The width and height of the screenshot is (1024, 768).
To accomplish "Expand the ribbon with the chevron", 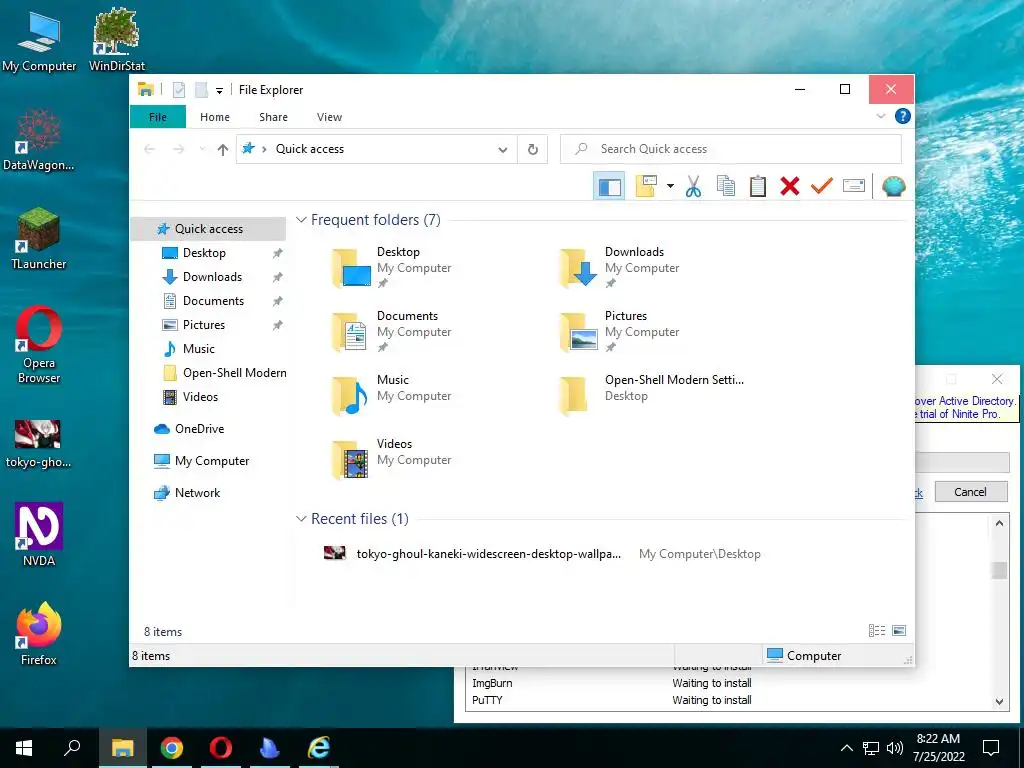I will (x=880, y=116).
